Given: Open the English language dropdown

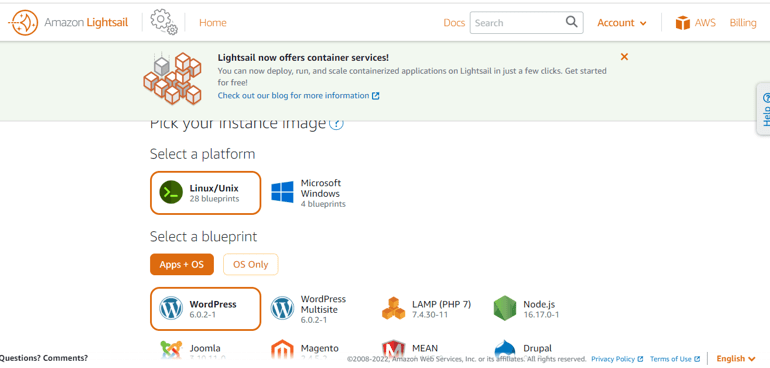Looking at the screenshot, I should tap(736, 359).
